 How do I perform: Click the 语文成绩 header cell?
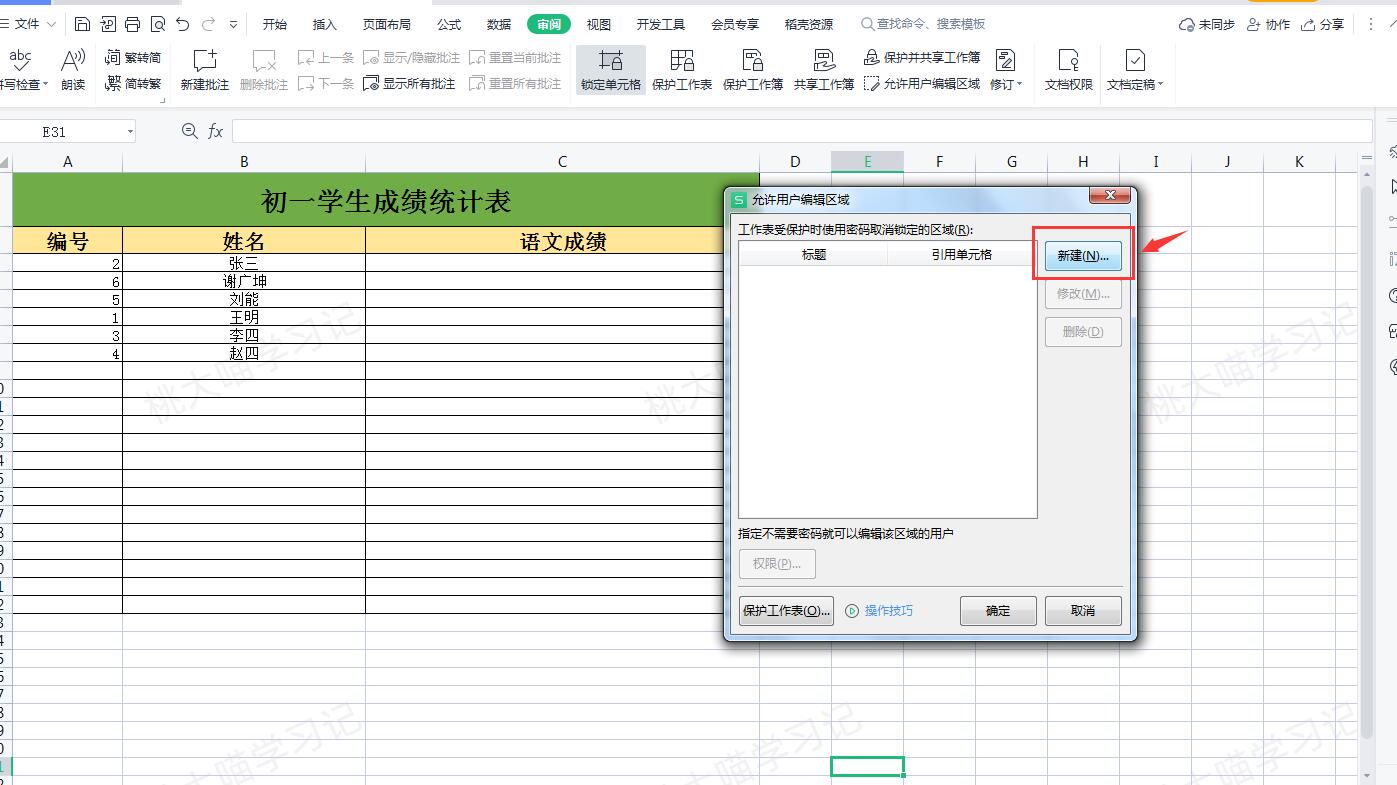[562, 240]
